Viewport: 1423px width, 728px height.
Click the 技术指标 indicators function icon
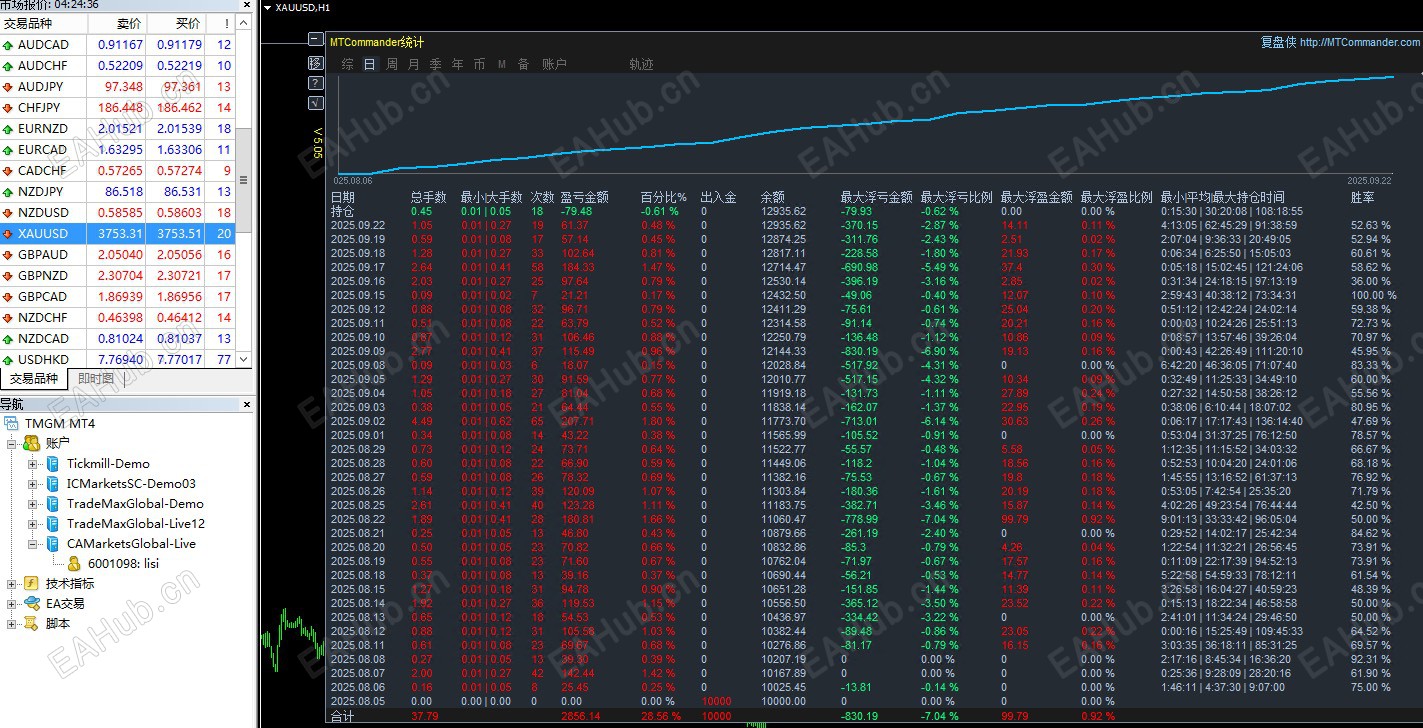pyautogui.click(x=31, y=583)
